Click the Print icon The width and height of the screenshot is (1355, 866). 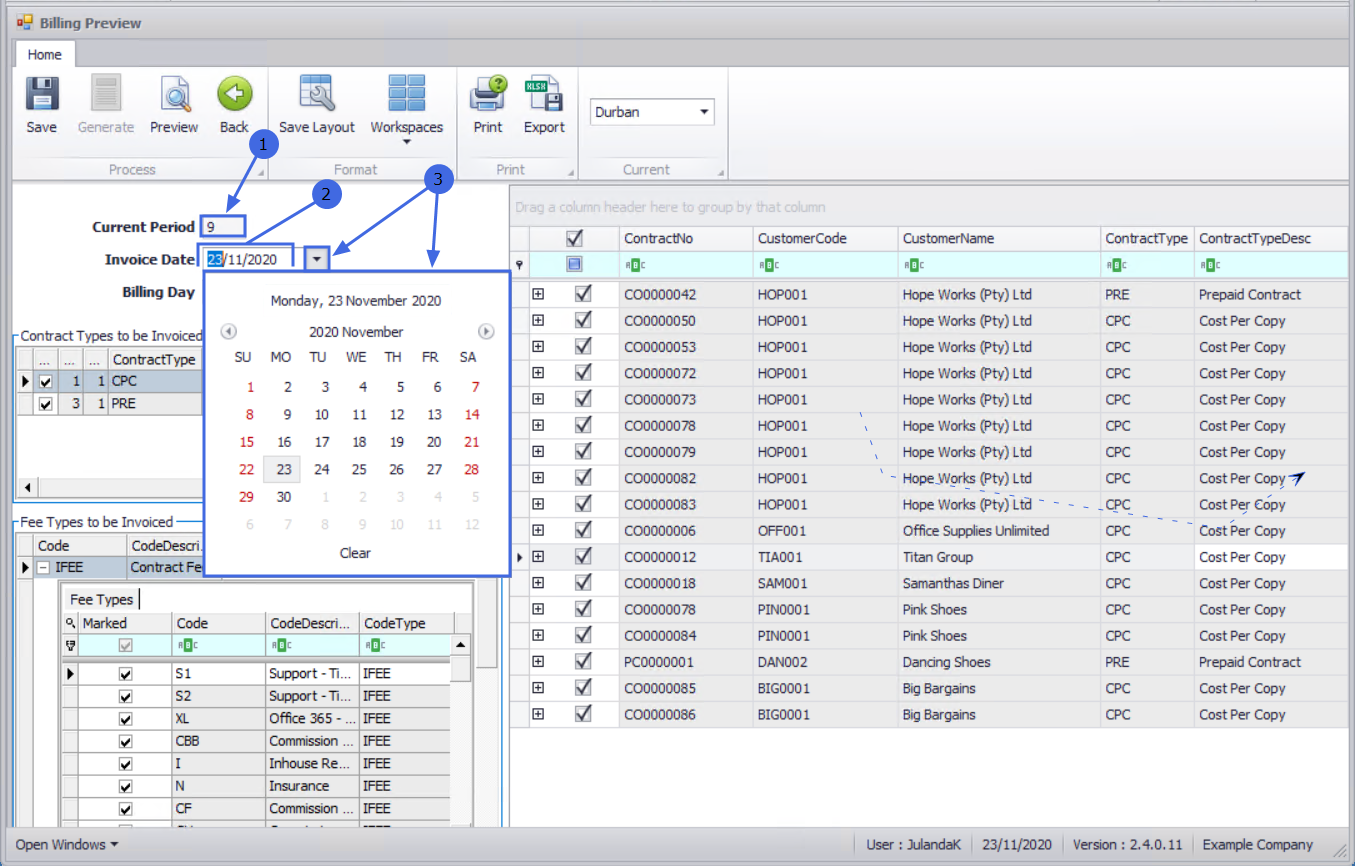click(x=488, y=96)
